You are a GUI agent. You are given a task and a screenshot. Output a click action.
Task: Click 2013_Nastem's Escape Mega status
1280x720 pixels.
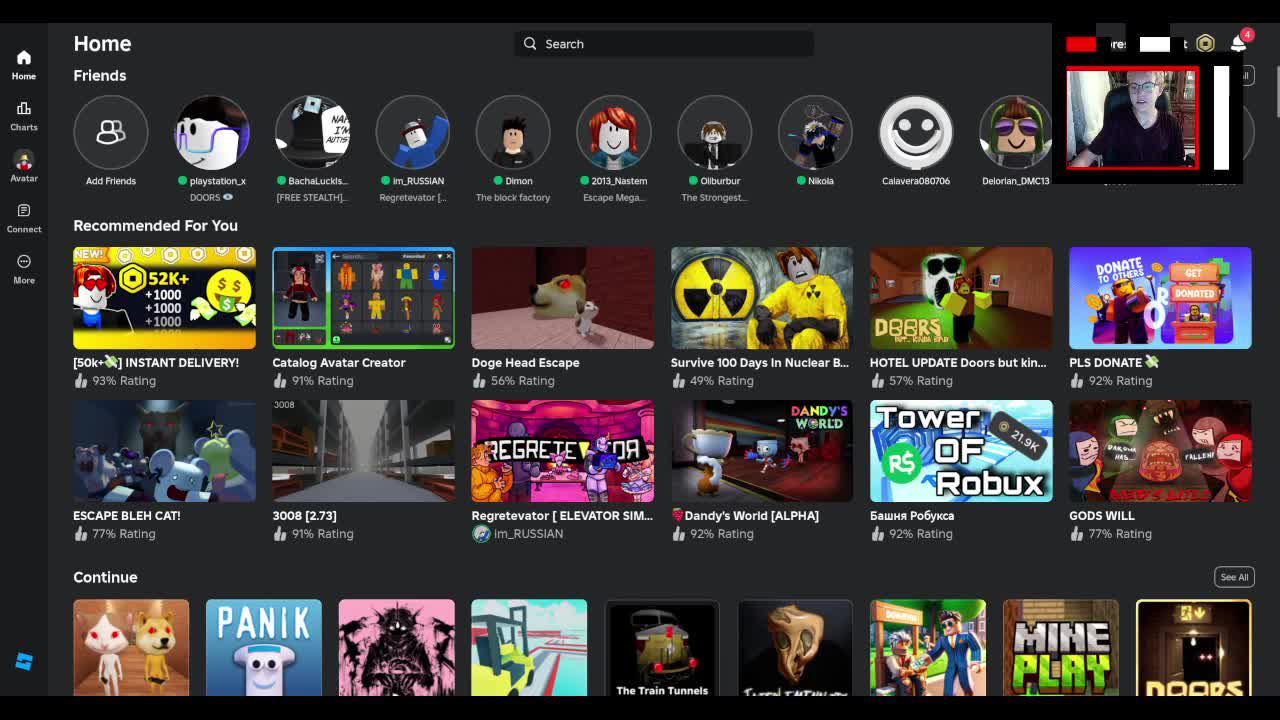coord(614,198)
